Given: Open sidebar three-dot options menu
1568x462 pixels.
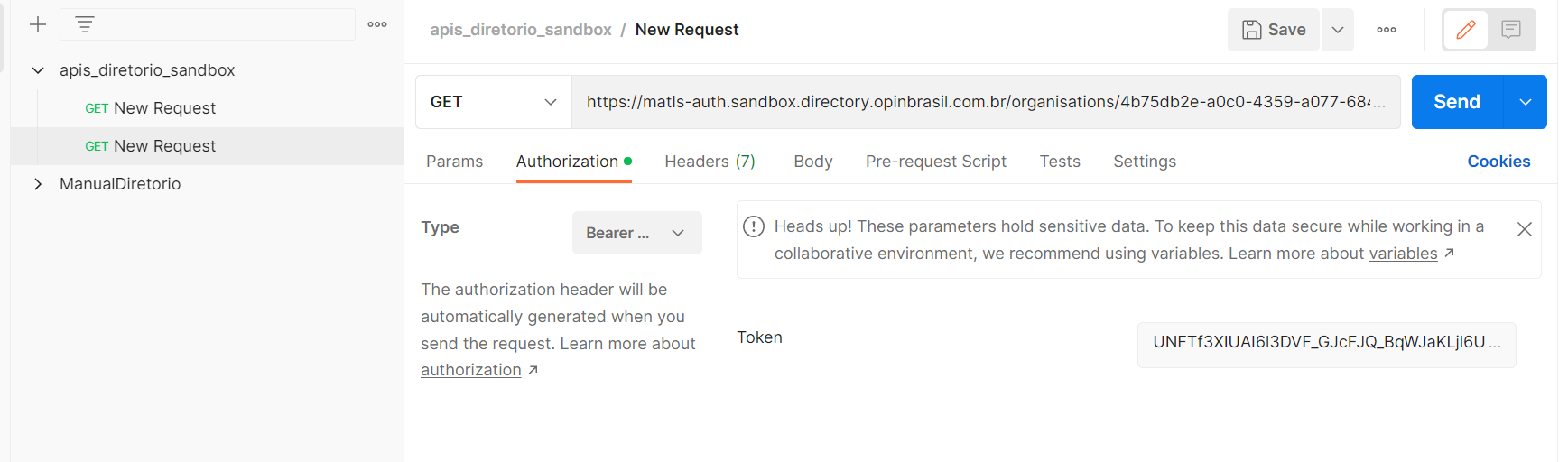Looking at the screenshot, I should pyautogui.click(x=377, y=24).
